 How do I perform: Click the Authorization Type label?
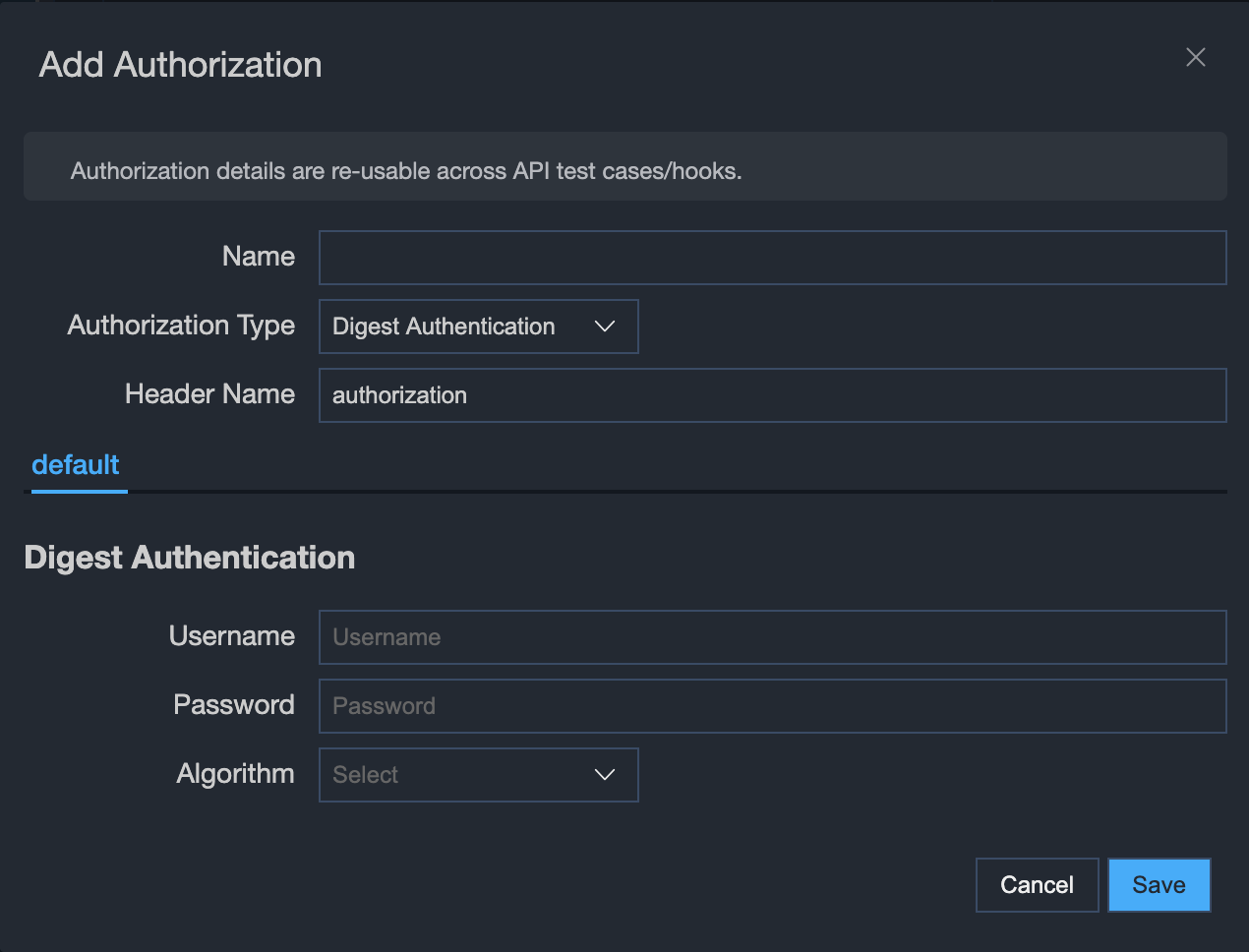coord(181,326)
